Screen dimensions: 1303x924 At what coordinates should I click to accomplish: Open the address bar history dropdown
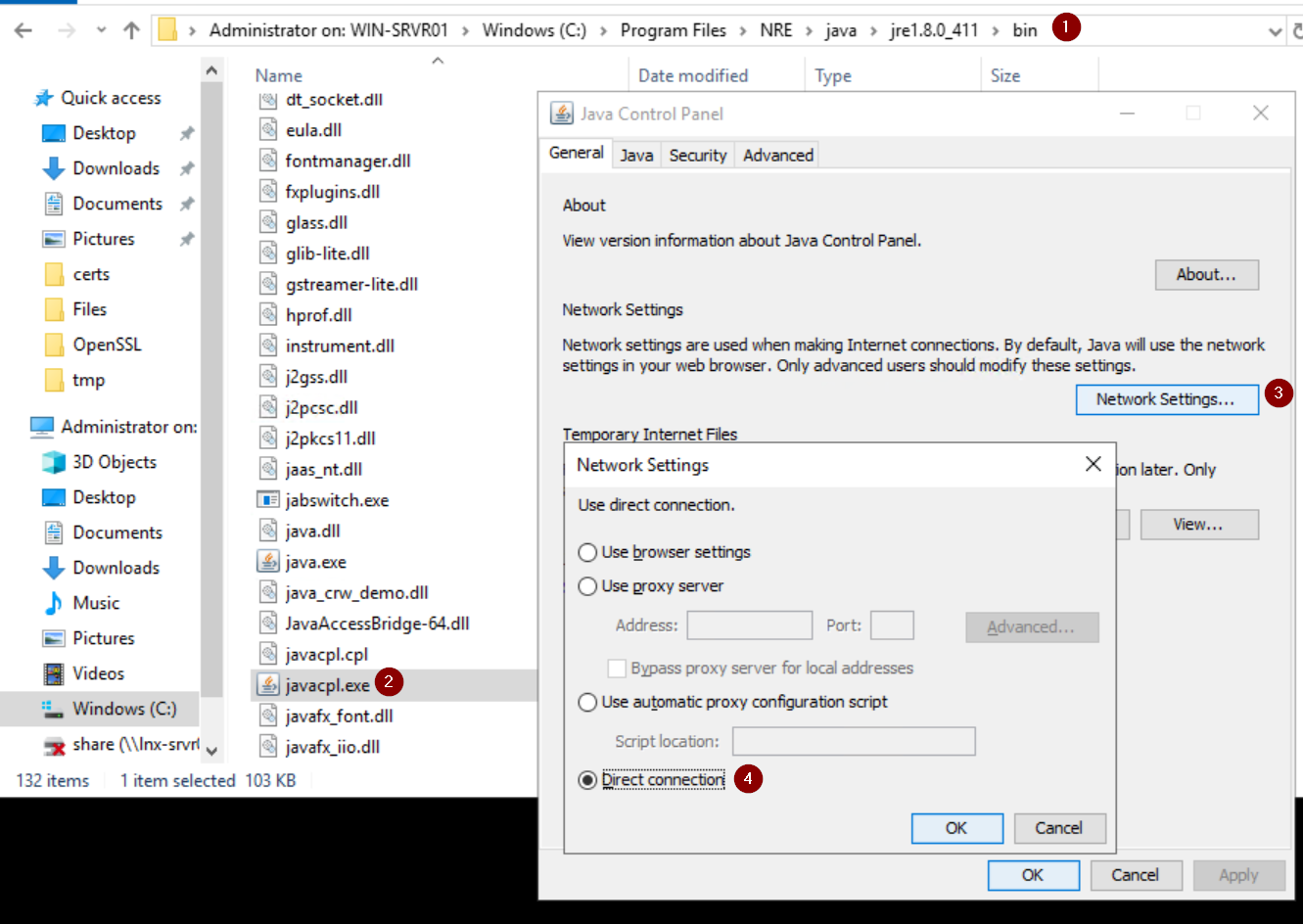click(1275, 31)
